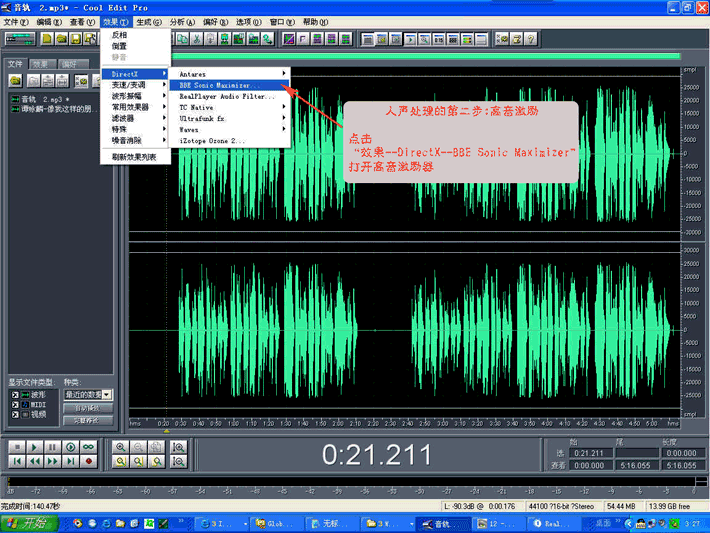Image resolution: width=710 pixels, height=533 pixels.
Task: Click the Go to Beginning button
Action: (16, 461)
